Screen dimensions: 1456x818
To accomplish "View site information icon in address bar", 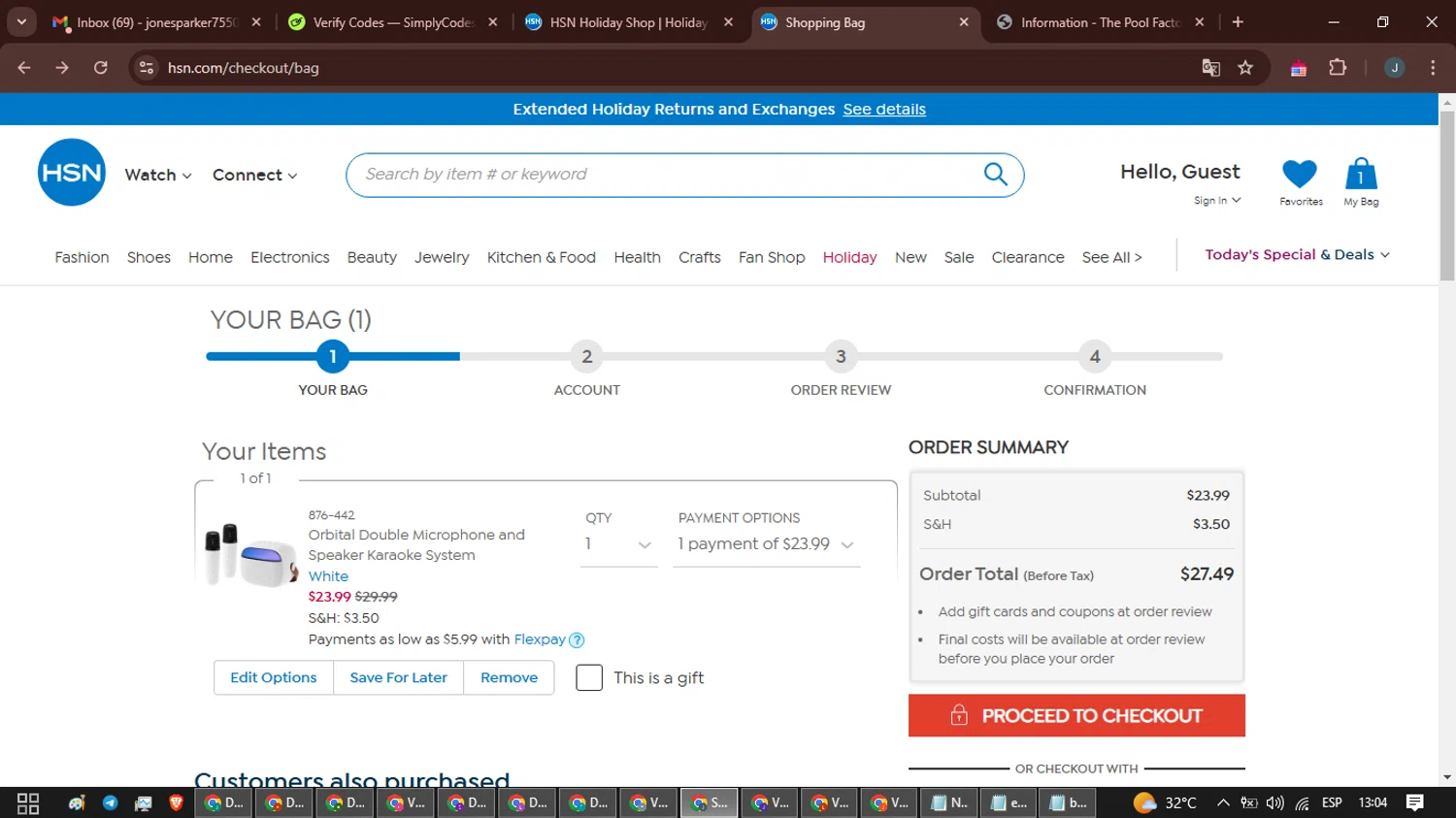I will pos(147,68).
